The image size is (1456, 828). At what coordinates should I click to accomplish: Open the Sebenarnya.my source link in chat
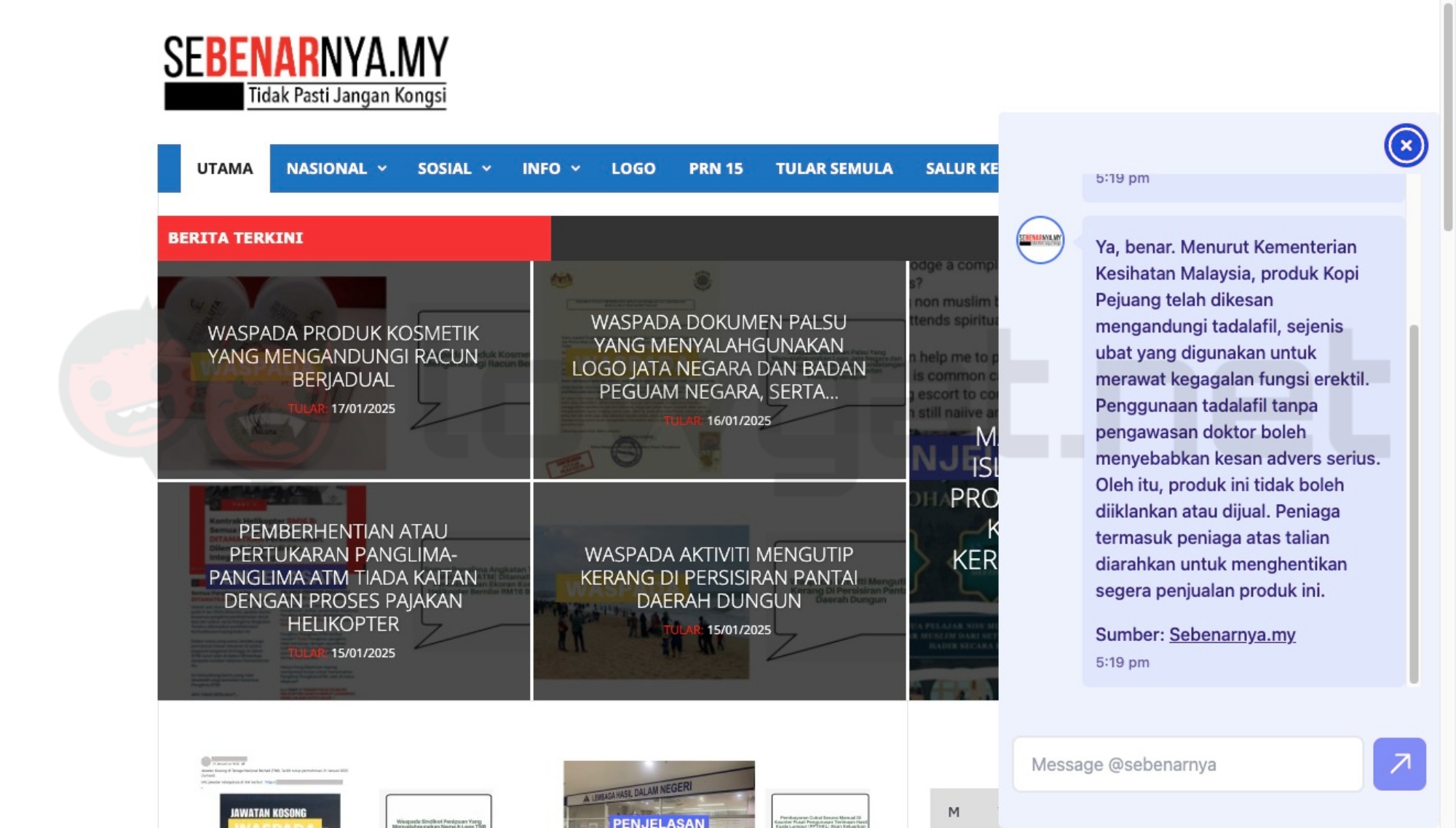tap(1232, 634)
